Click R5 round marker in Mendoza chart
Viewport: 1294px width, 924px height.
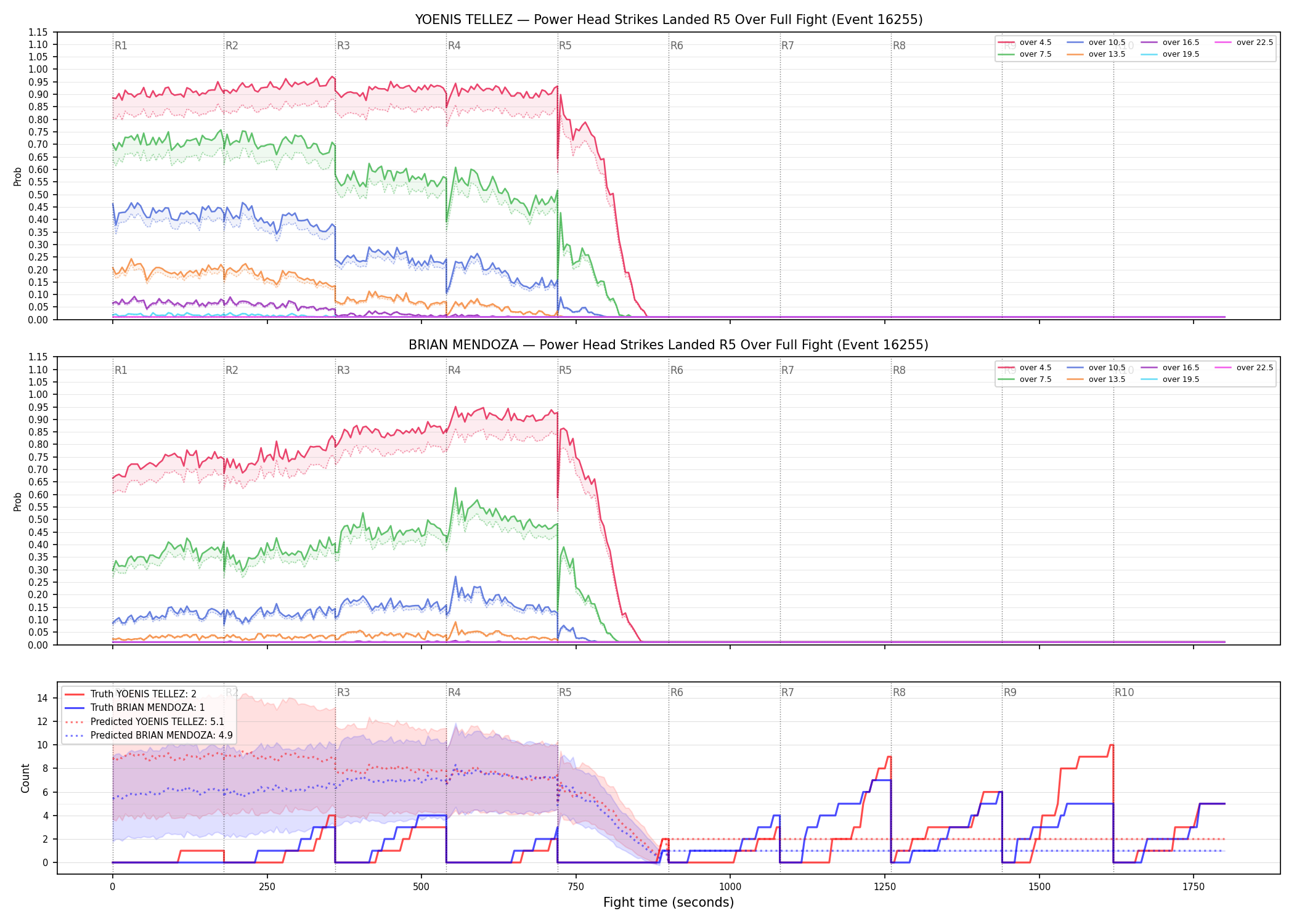pos(565,370)
